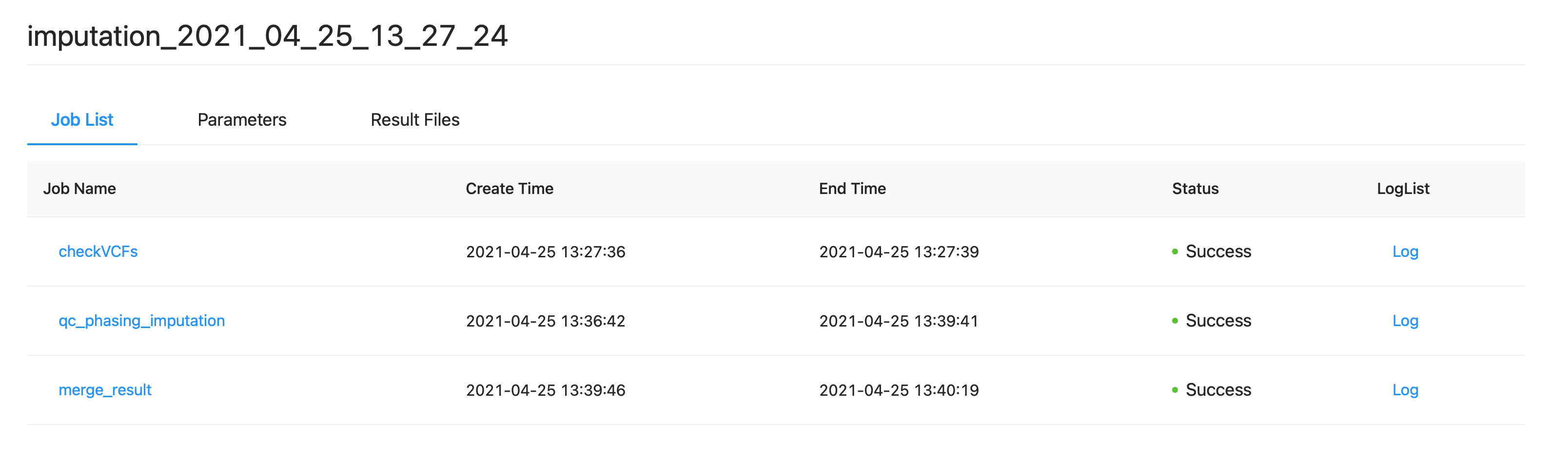This screenshot has width=1568, height=463.
Task: Click the green status dot for checkVCFs
Action: tap(1175, 252)
